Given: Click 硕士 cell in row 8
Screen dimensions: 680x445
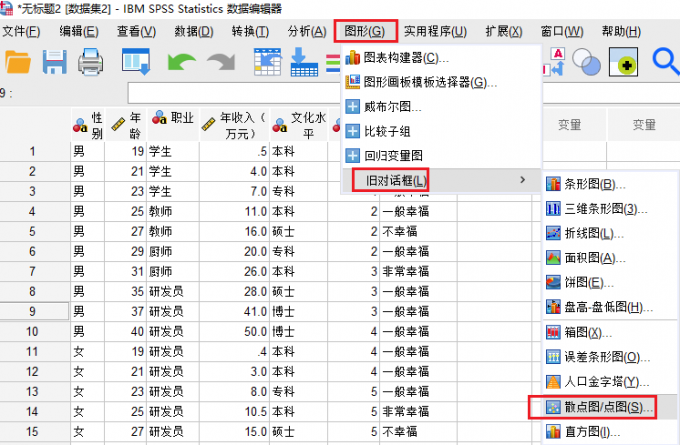Looking at the screenshot, I should (x=298, y=291).
